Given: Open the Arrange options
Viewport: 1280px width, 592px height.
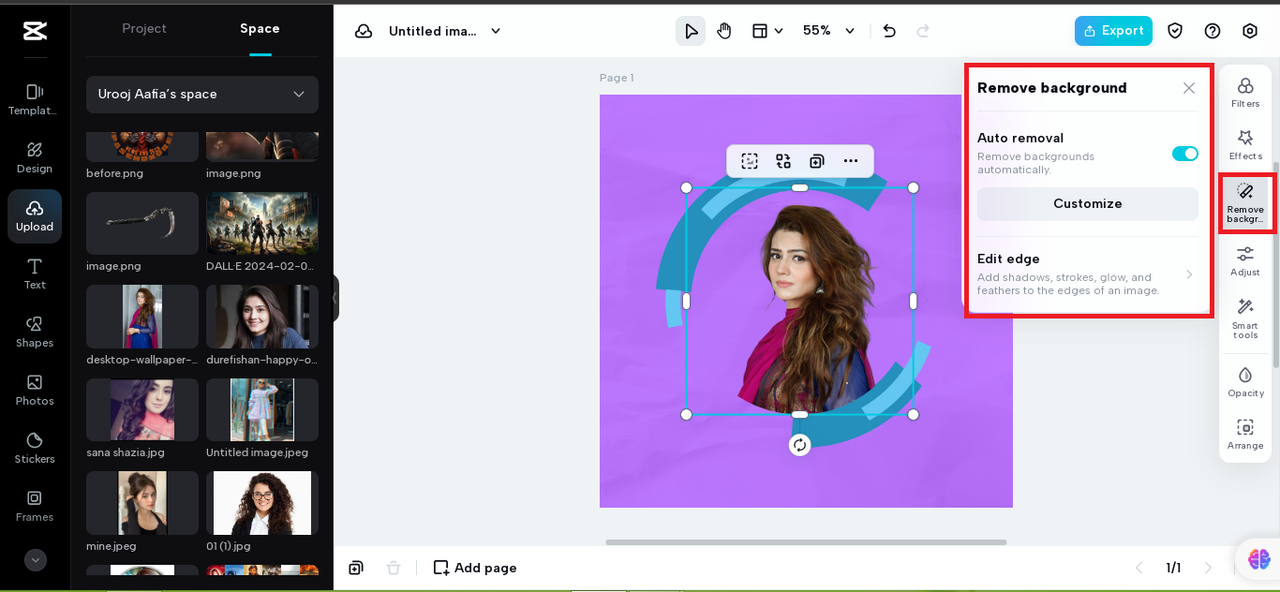Looking at the screenshot, I should click(1245, 434).
